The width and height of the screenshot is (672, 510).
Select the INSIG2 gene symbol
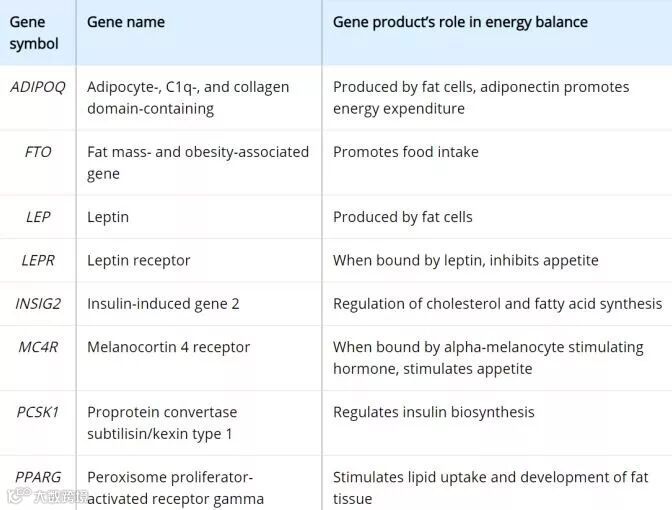click(37, 303)
